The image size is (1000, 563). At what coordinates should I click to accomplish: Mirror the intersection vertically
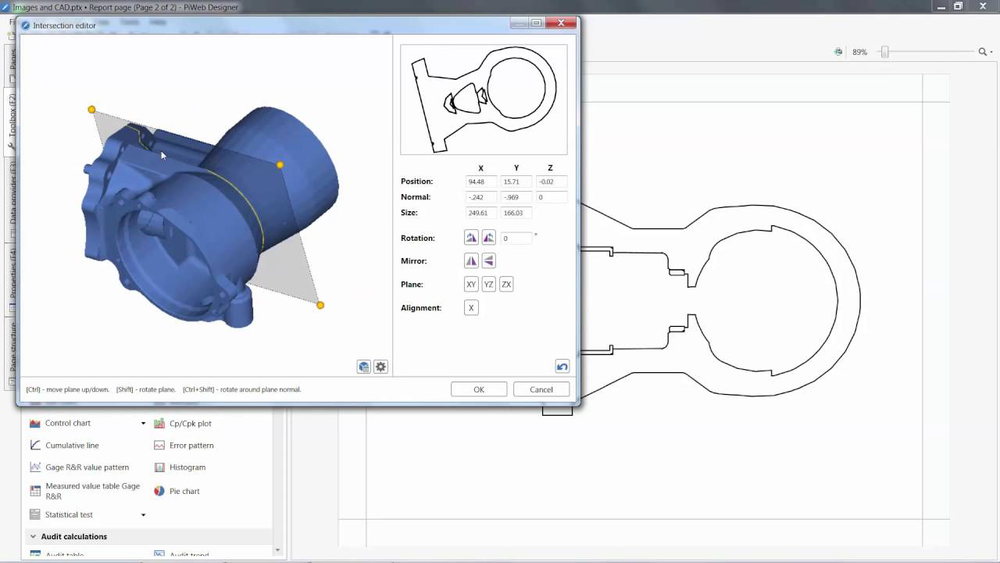489,261
